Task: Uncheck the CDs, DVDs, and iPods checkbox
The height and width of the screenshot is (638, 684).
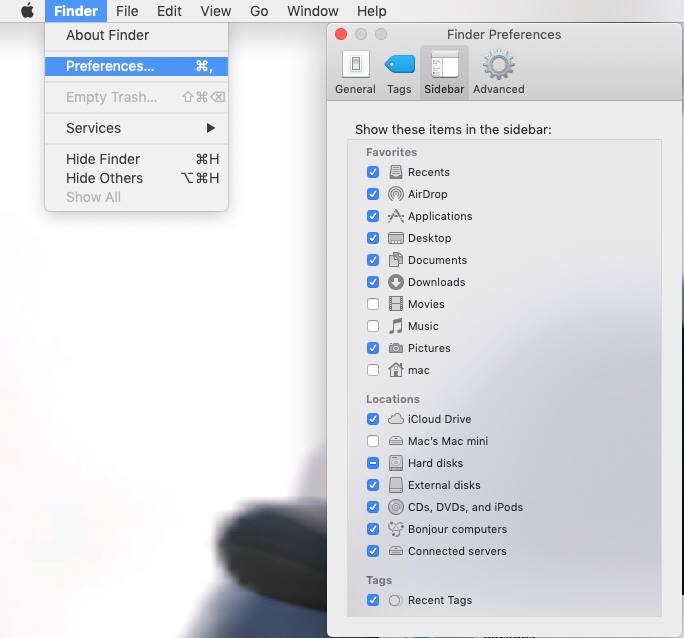Action: coord(373,507)
